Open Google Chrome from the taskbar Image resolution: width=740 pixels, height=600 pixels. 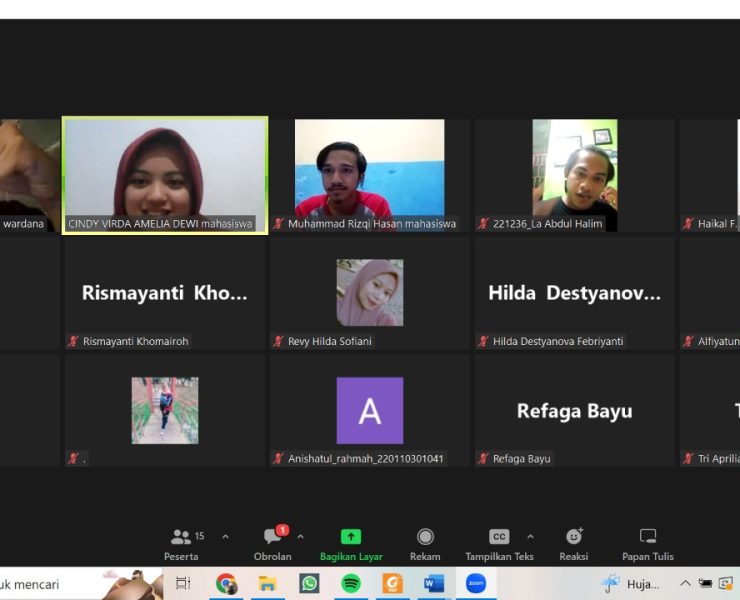(227, 583)
